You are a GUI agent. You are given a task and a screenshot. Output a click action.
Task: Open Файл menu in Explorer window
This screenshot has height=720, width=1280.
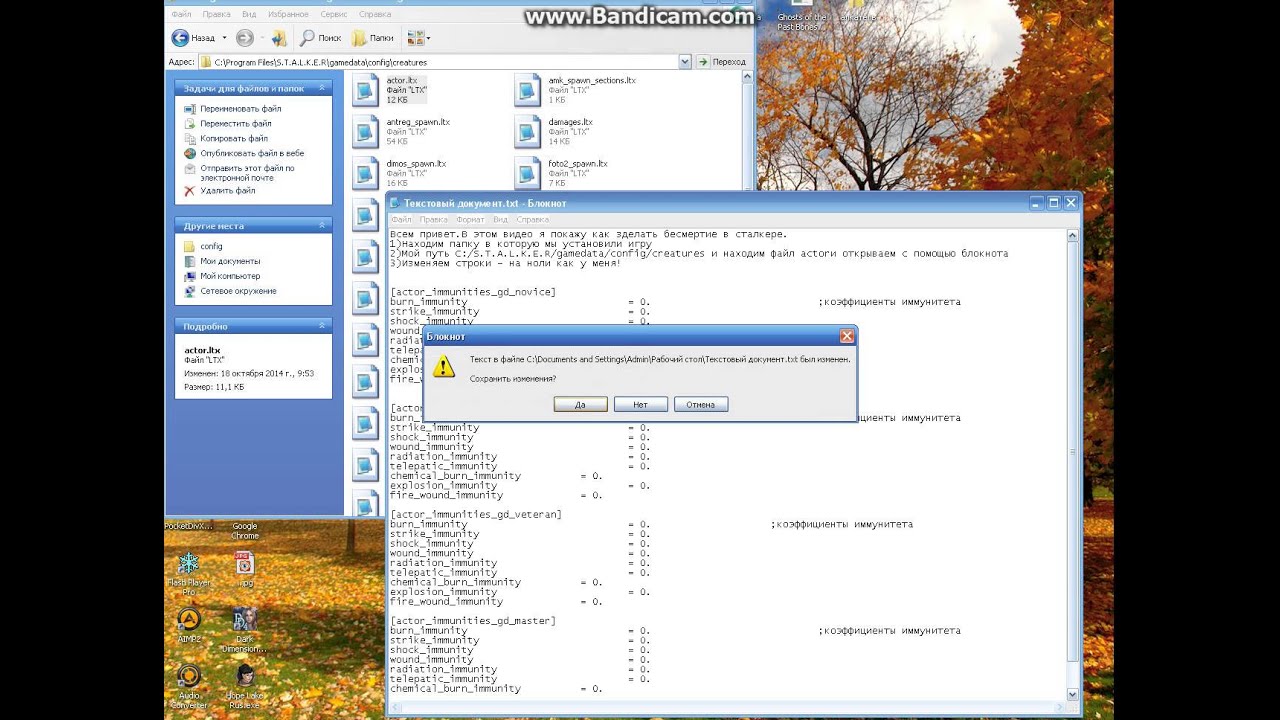point(181,14)
